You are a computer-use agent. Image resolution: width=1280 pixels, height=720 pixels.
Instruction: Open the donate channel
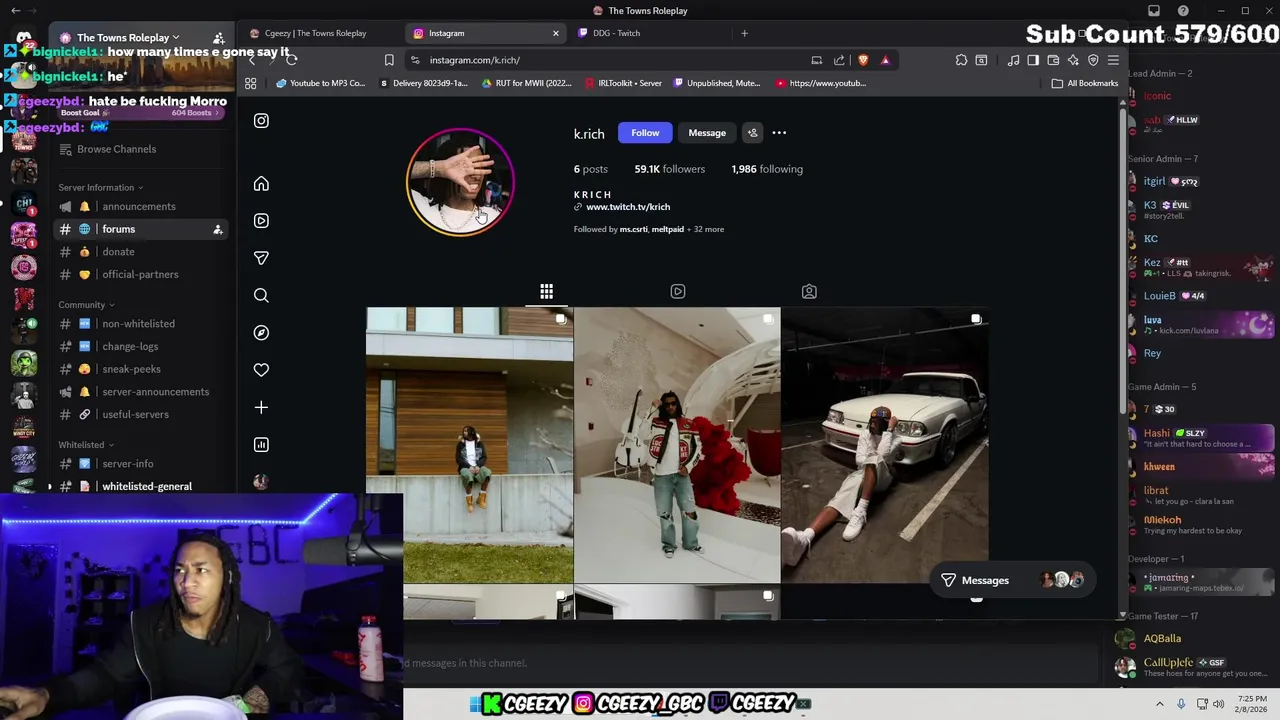coord(139,252)
